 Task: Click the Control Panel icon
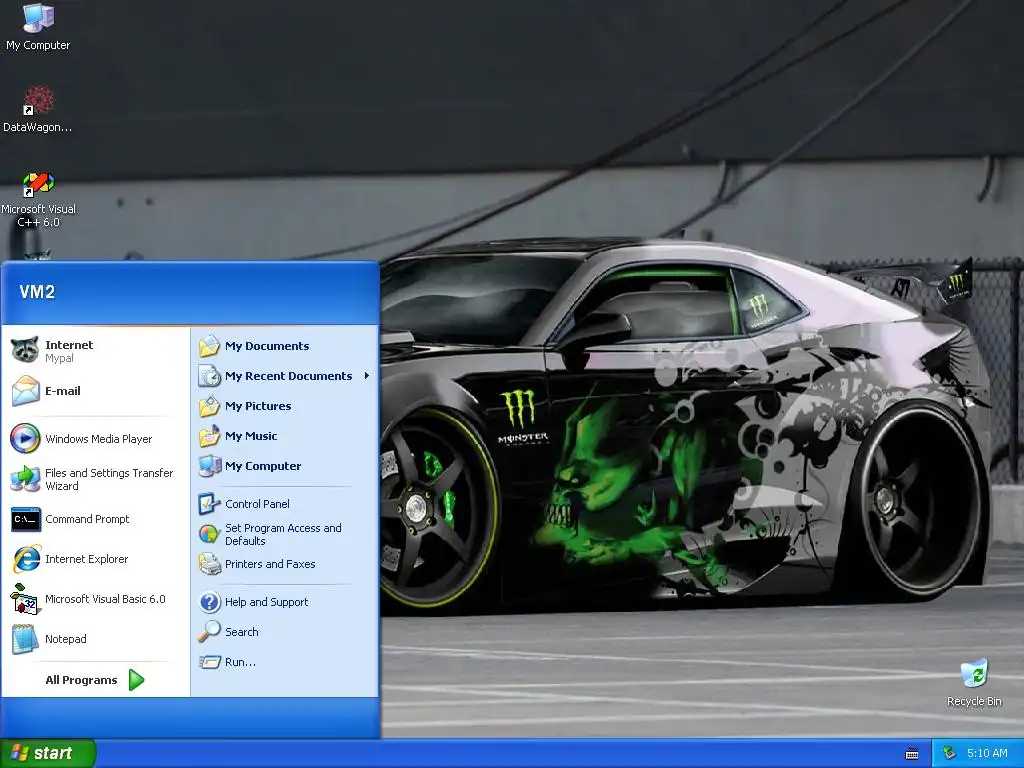click(210, 504)
